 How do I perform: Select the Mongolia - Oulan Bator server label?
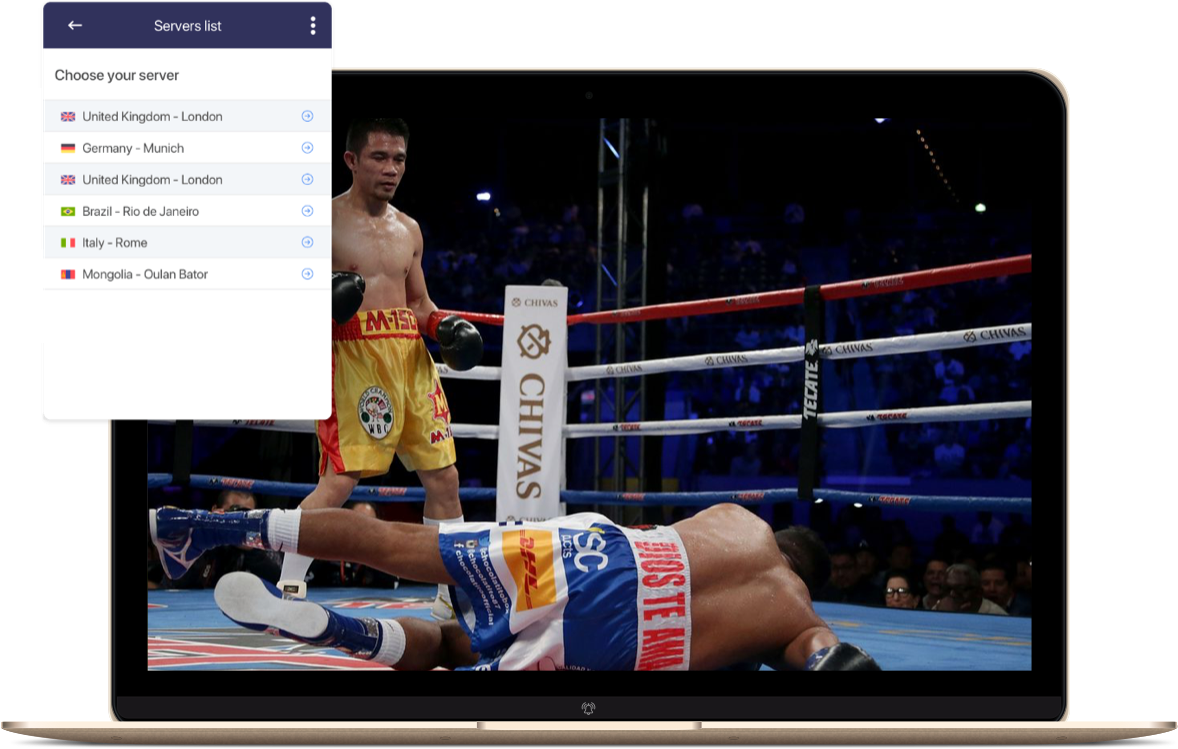coord(145,274)
